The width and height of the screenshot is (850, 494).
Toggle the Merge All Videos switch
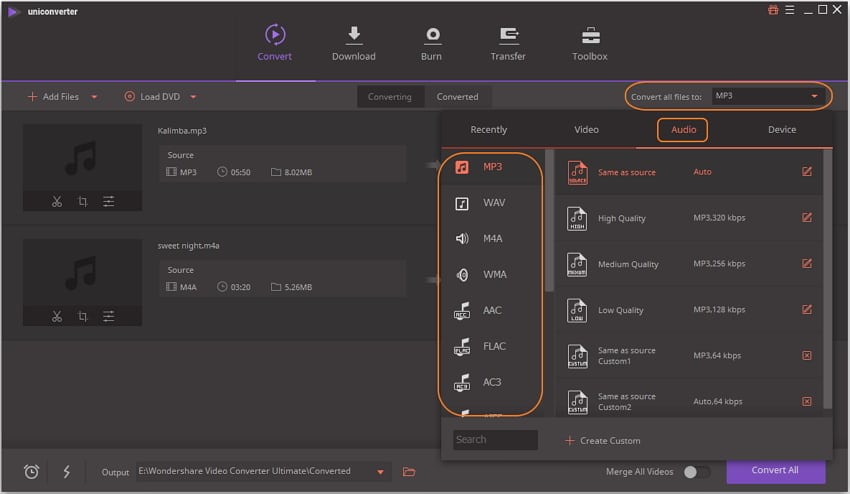[x=696, y=472]
